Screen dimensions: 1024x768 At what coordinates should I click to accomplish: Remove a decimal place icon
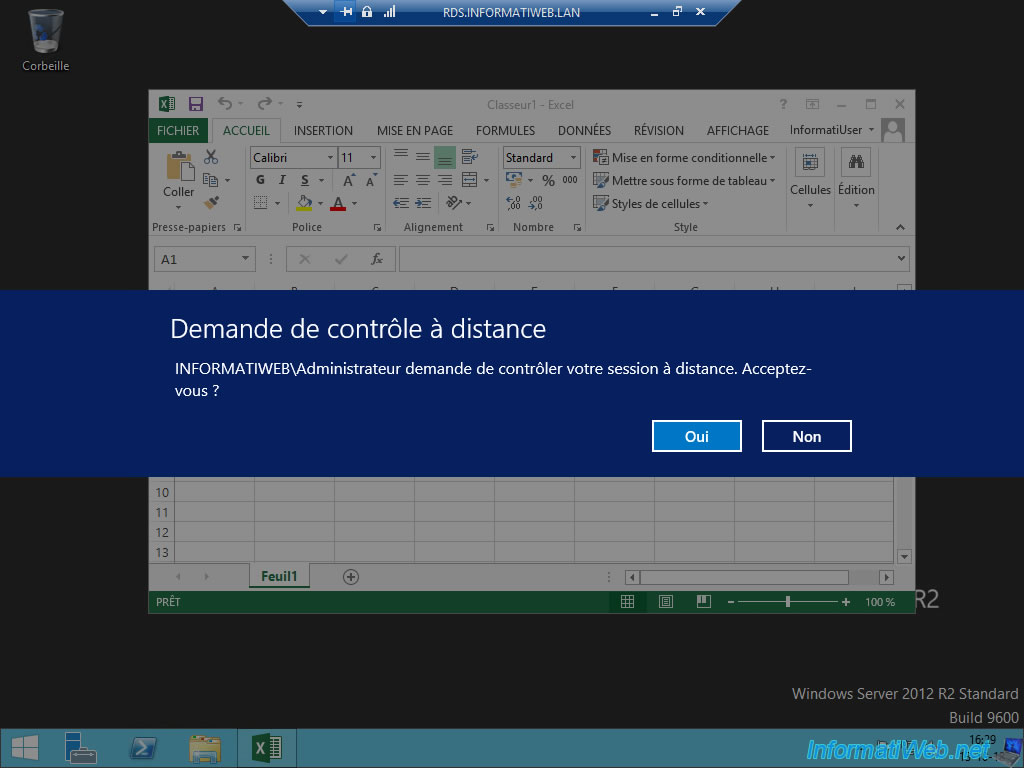(536, 203)
